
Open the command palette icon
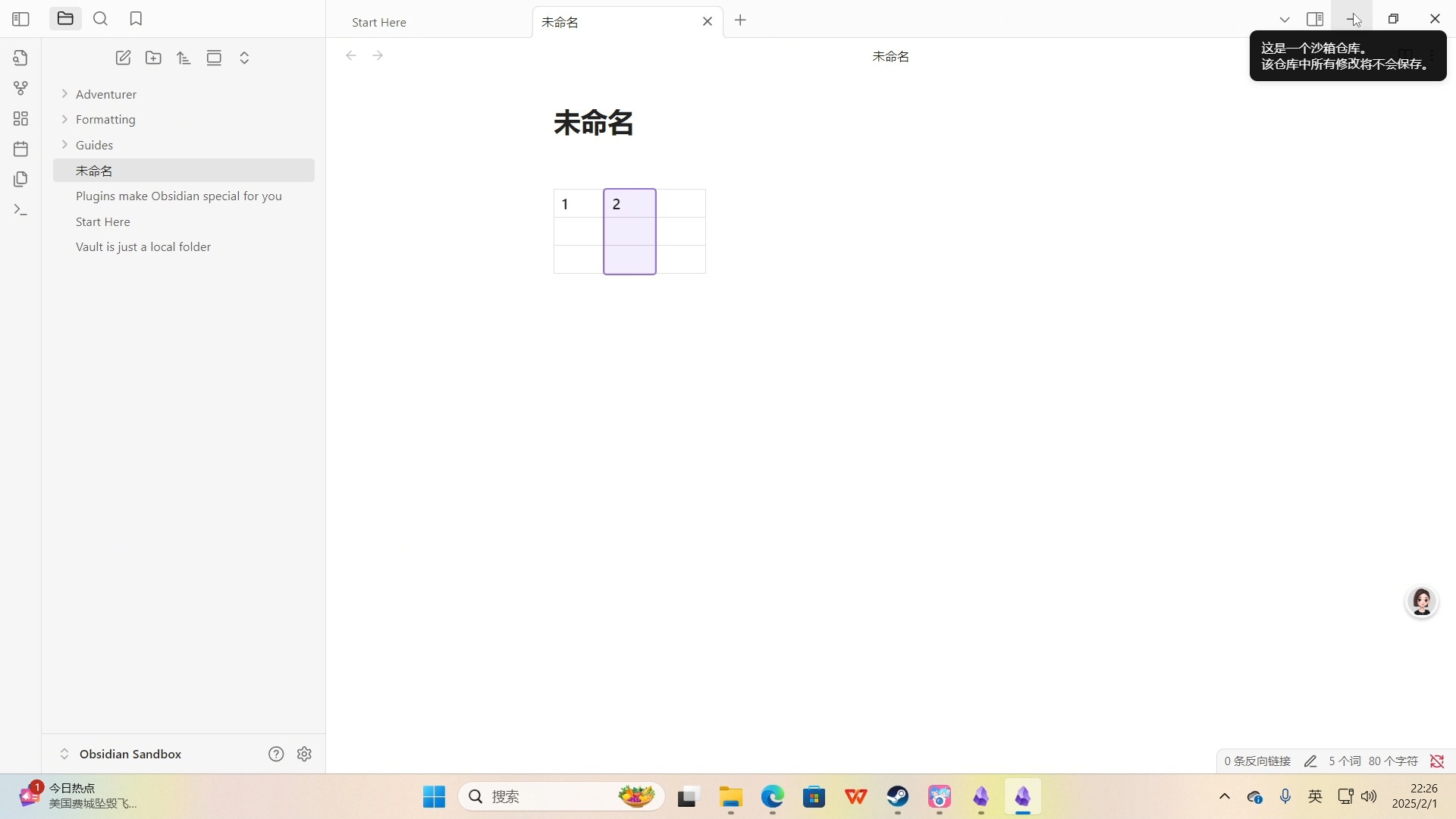click(x=20, y=209)
